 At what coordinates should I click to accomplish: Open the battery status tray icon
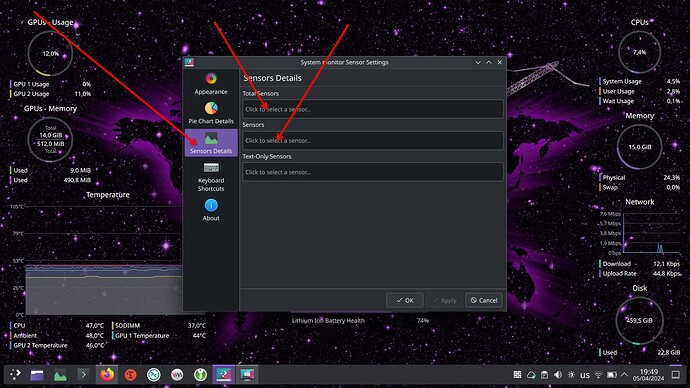612,375
